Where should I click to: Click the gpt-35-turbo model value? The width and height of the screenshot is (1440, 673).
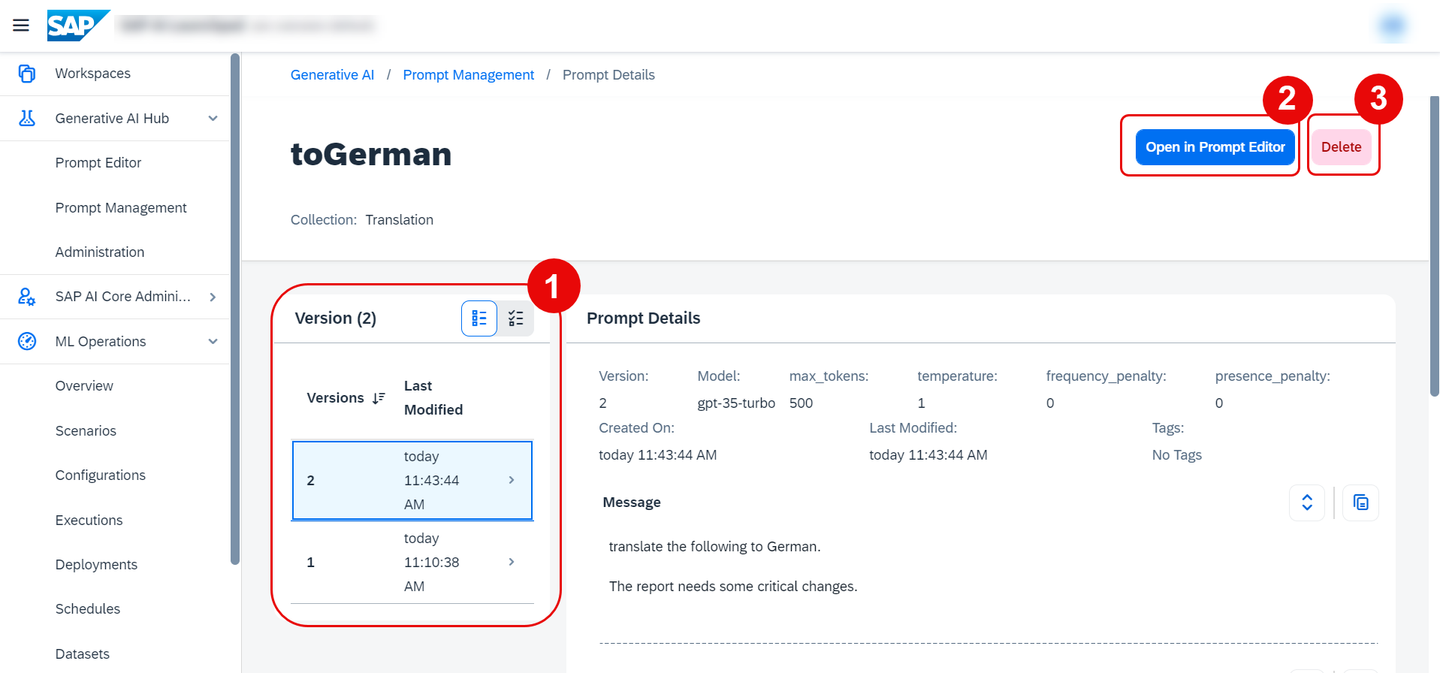tap(736, 403)
